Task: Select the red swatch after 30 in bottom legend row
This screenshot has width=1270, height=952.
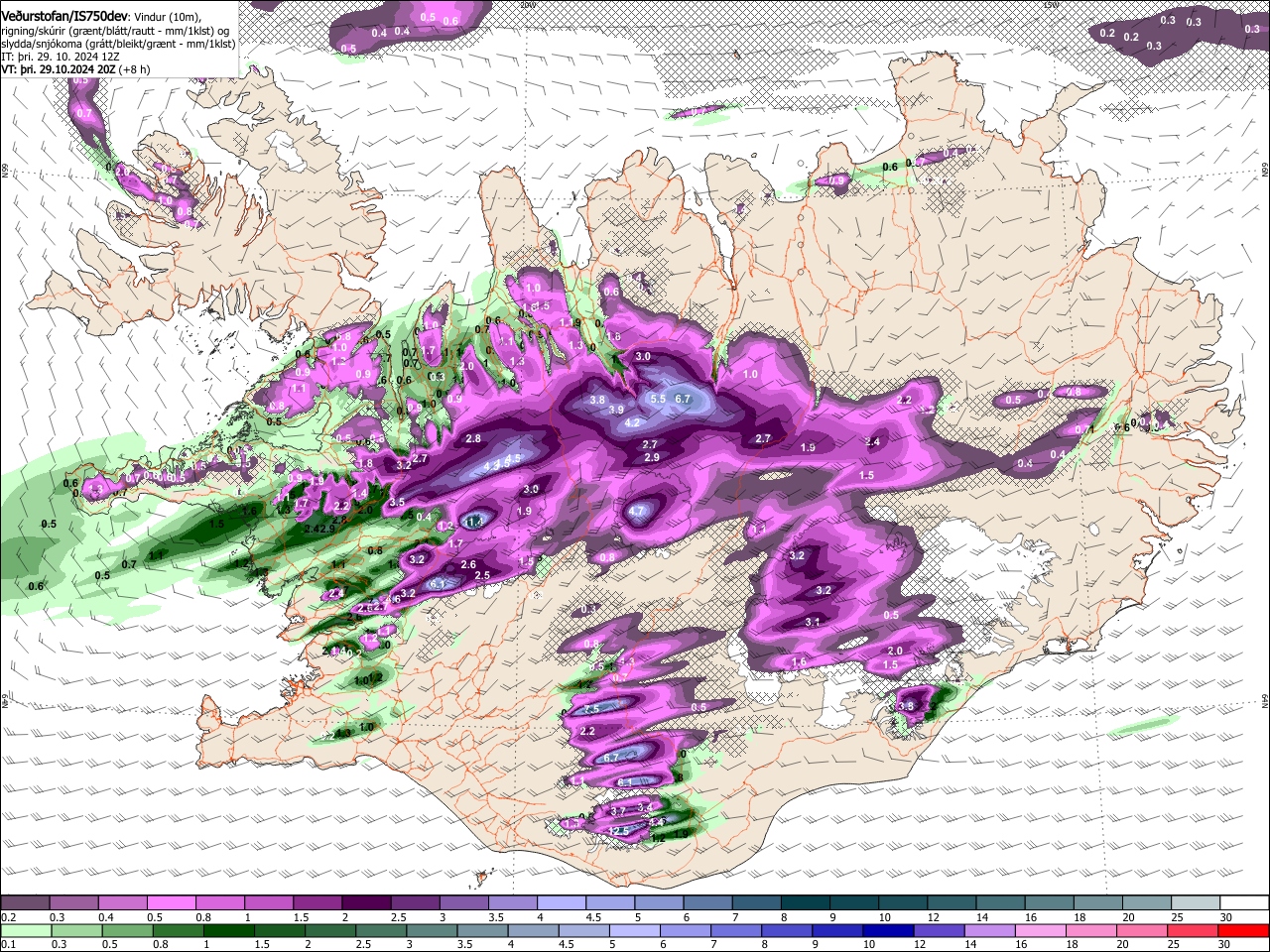Action: 1243,930
